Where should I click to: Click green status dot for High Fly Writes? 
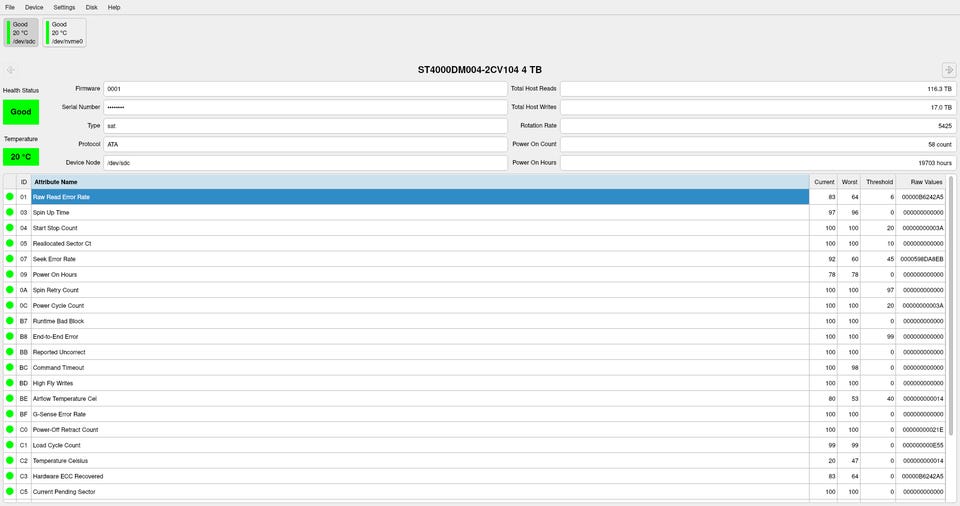click(10, 383)
